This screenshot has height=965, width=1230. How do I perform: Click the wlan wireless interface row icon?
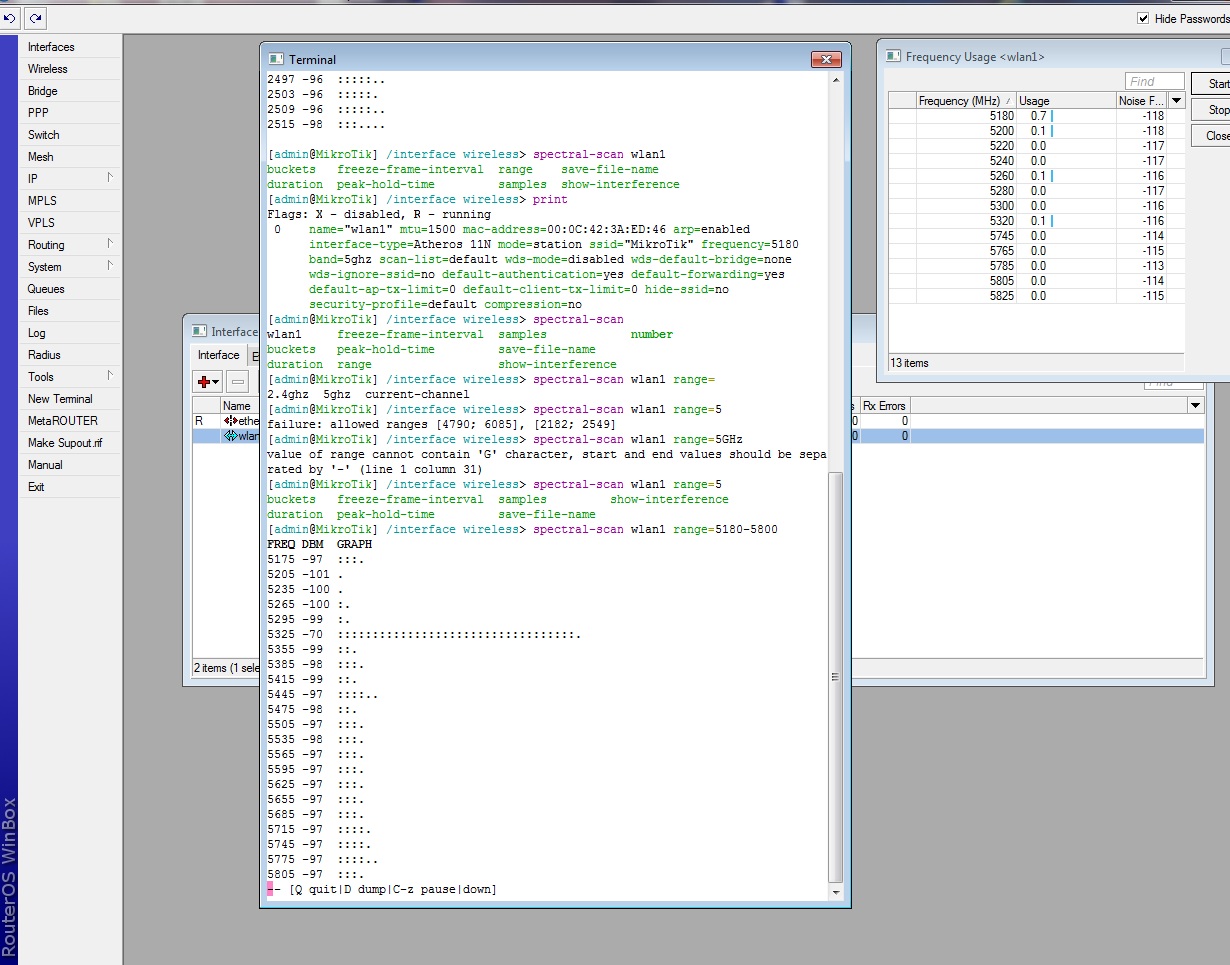coord(230,436)
